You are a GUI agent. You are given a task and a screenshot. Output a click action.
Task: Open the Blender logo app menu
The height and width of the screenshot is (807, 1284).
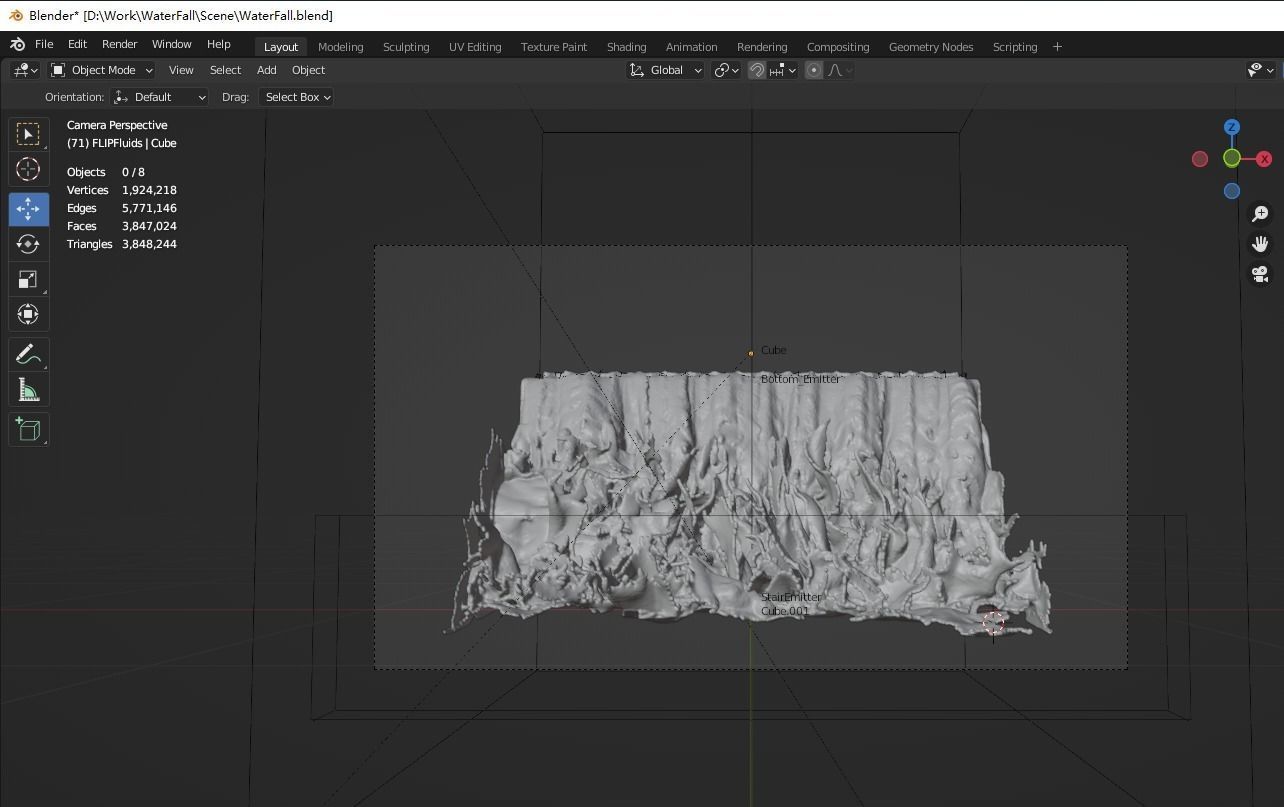(17, 45)
